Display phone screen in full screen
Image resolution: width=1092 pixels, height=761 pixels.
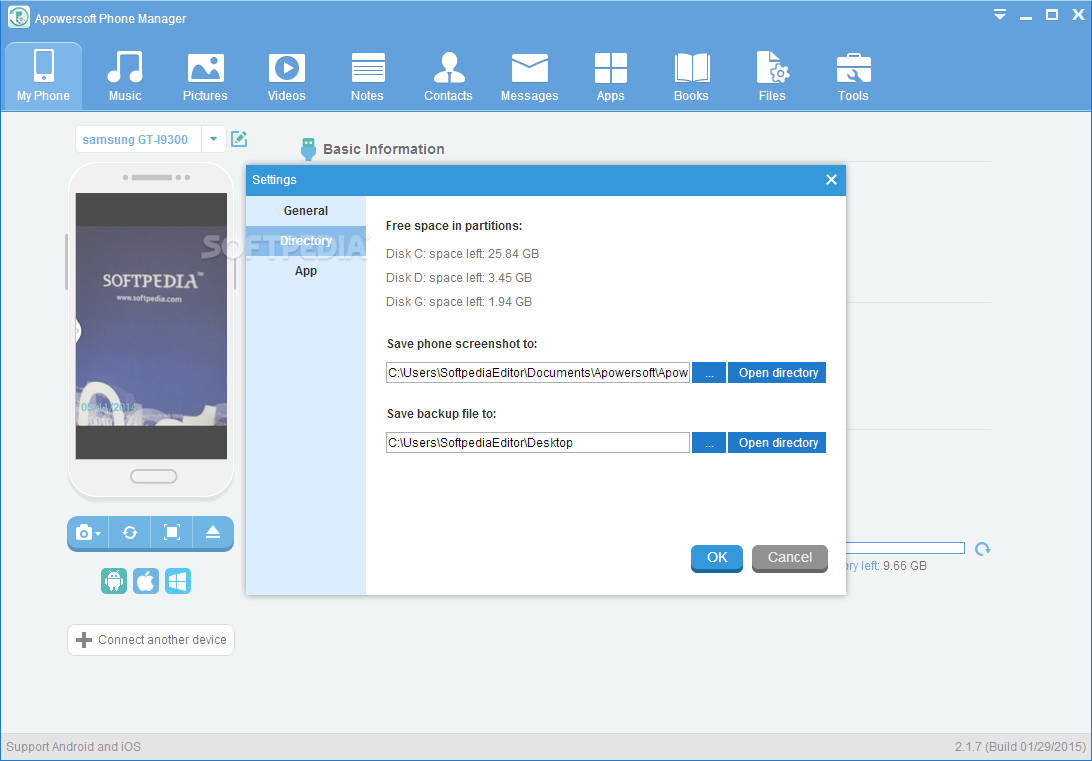(x=171, y=533)
